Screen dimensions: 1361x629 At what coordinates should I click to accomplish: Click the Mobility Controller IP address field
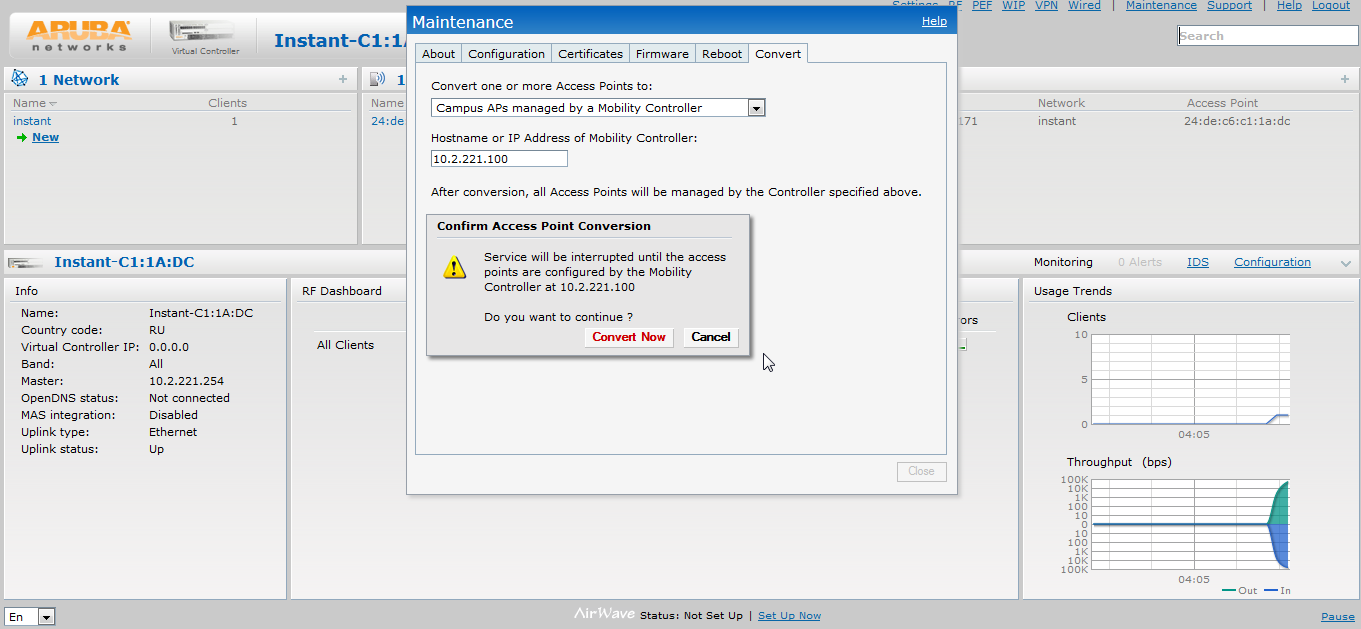point(499,159)
